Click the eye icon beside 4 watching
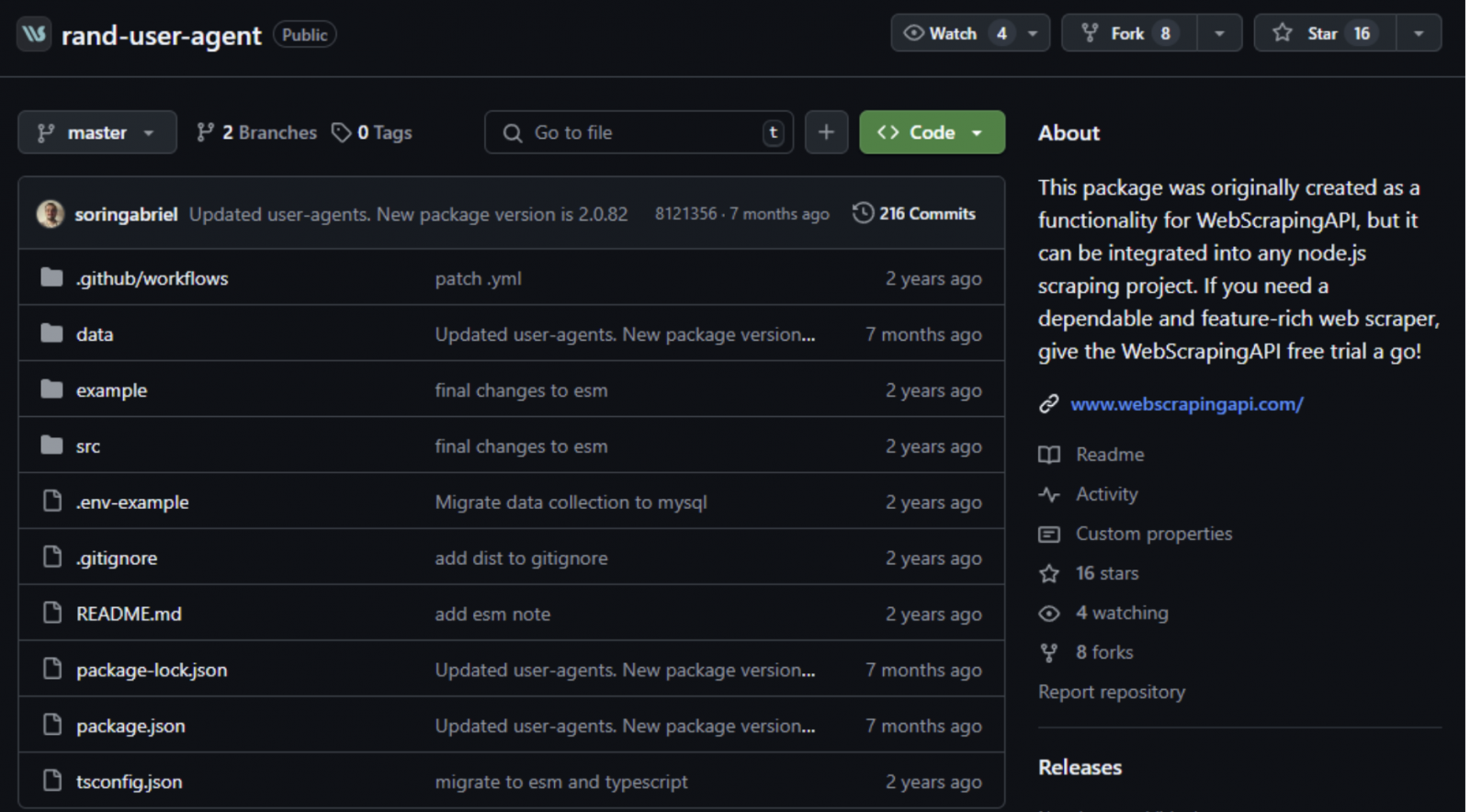Screen dimensions: 1470x812 tap(1048, 614)
